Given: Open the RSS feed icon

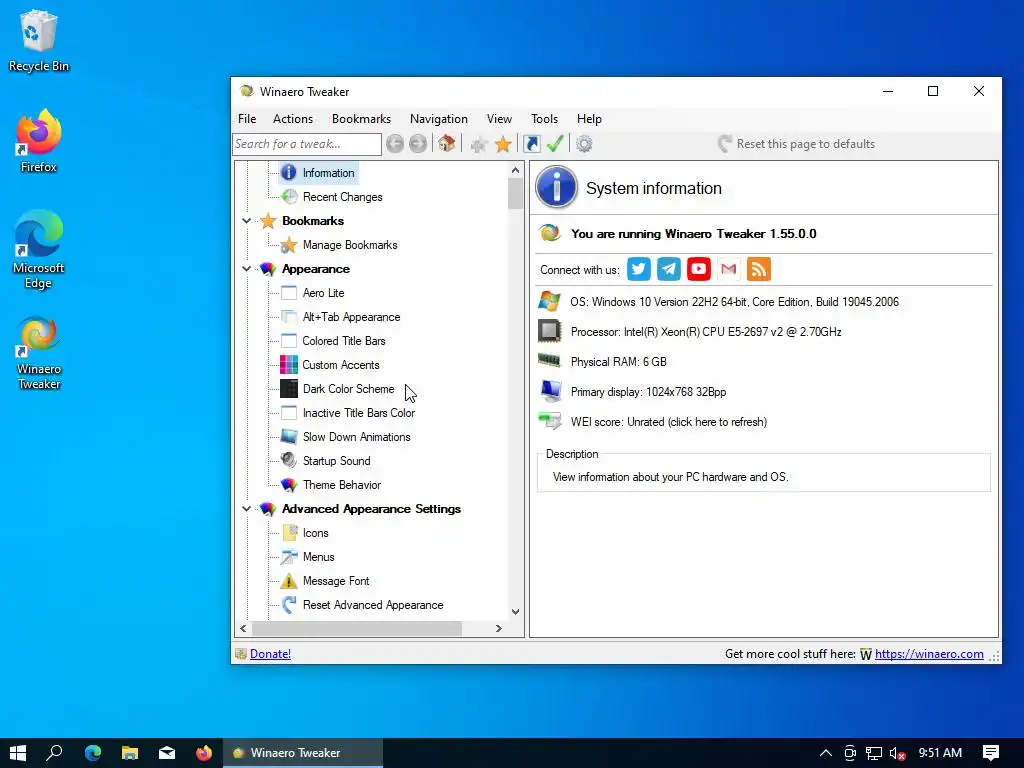Looking at the screenshot, I should [759, 269].
